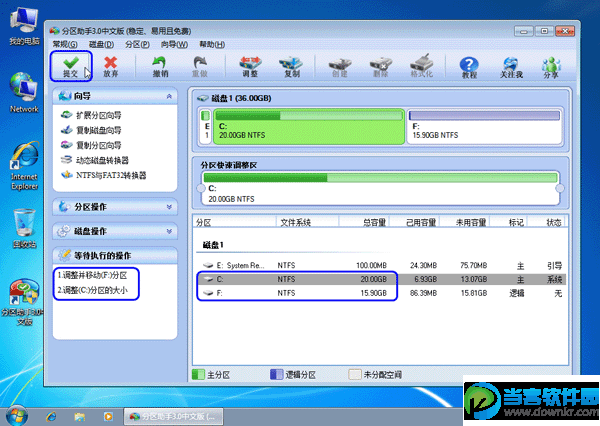Open the Network desktop icon
Screen dimensions: 600x426
(x=24, y=93)
